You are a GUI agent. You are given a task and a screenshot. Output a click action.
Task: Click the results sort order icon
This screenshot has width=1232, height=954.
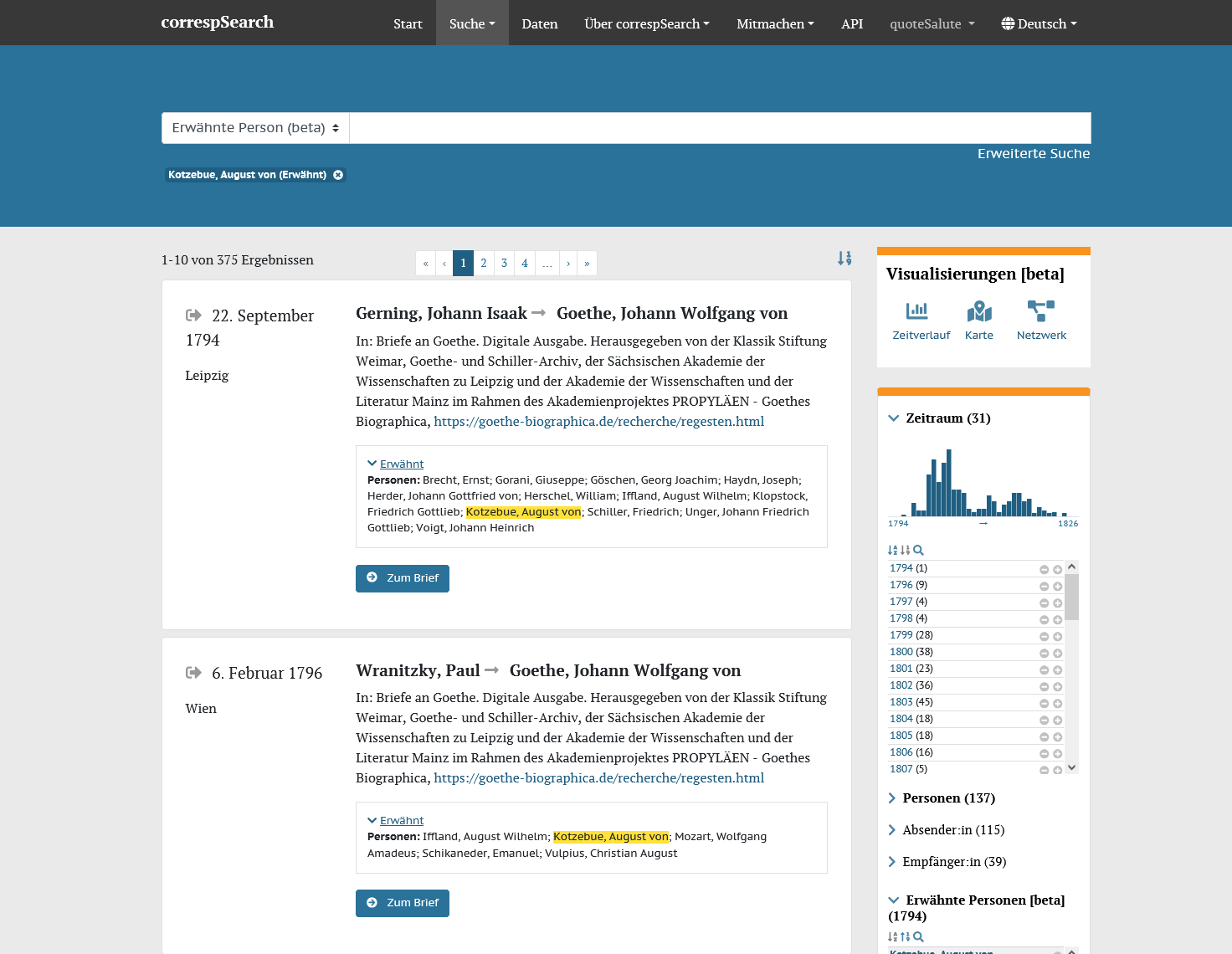coord(844,259)
